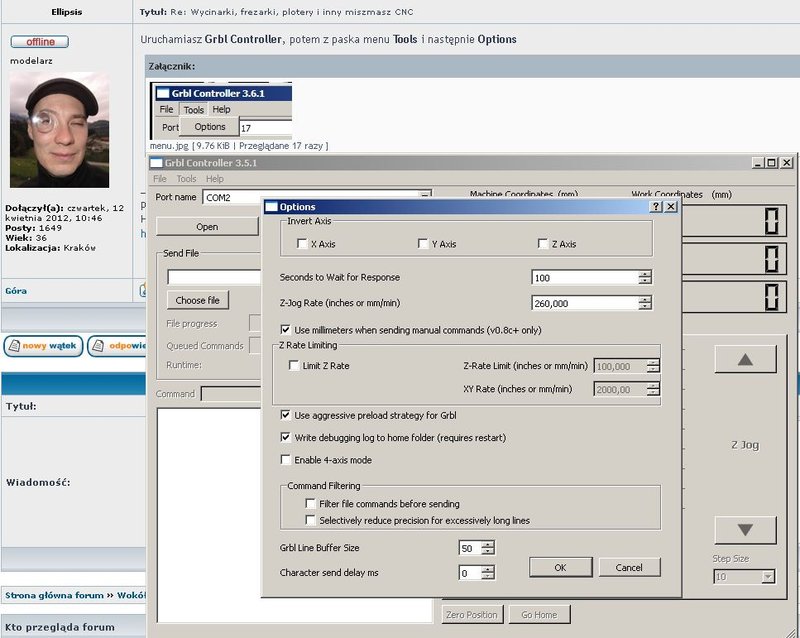Click the Open port button
The height and width of the screenshot is (638, 800).
tap(207, 227)
